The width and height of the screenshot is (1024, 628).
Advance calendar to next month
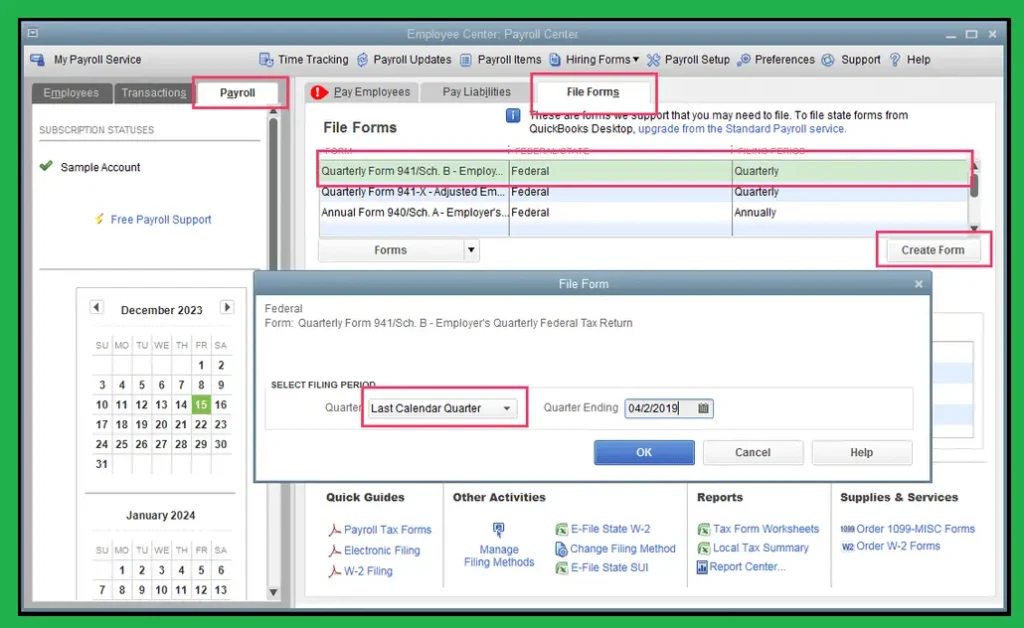pyautogui.click(x=227, y=308)
